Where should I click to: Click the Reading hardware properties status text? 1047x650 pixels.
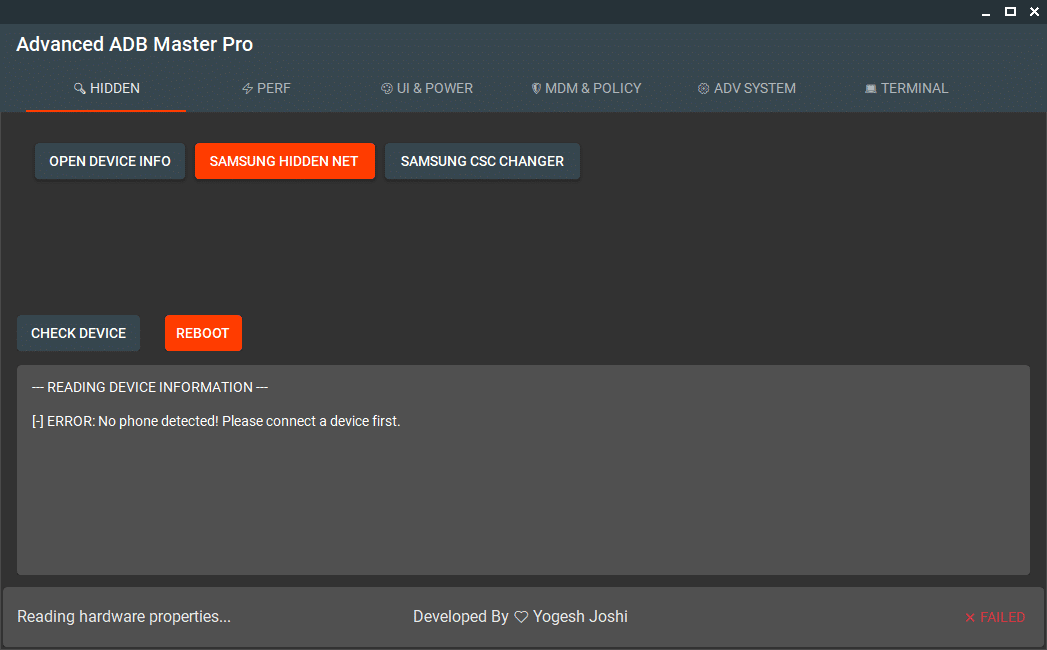124,617
